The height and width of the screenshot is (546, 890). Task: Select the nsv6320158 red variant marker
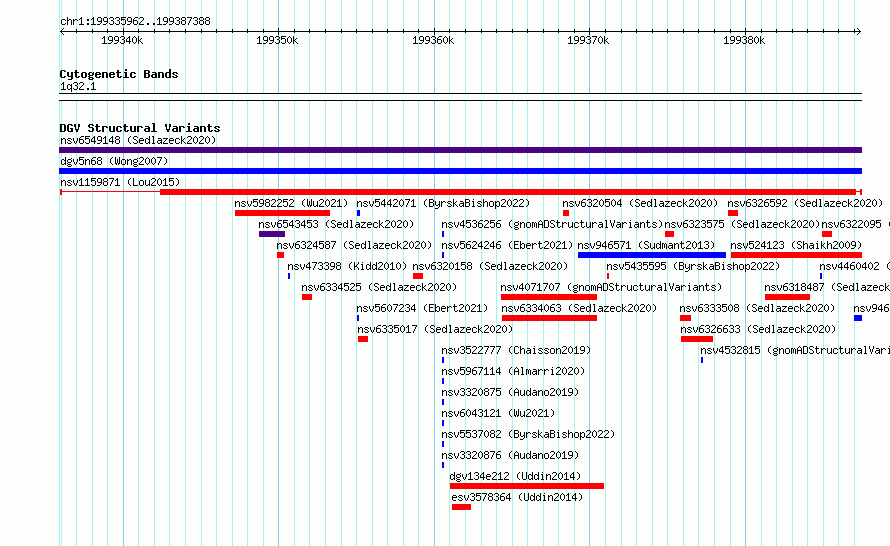click(x=418, y=276)
